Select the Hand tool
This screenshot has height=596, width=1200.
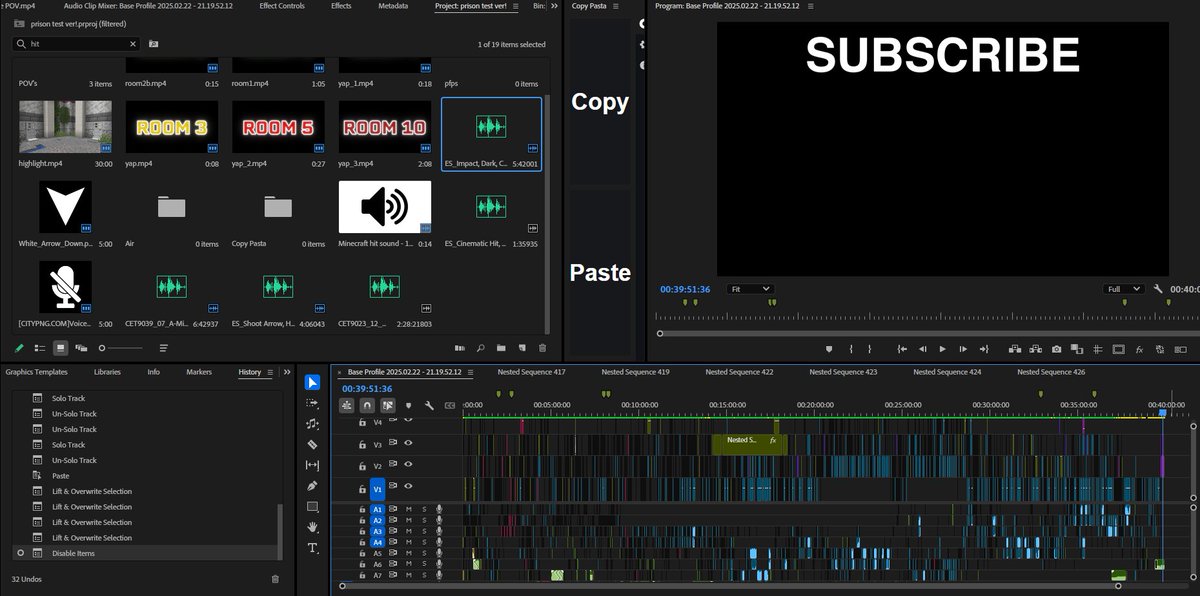click(313, 527)
